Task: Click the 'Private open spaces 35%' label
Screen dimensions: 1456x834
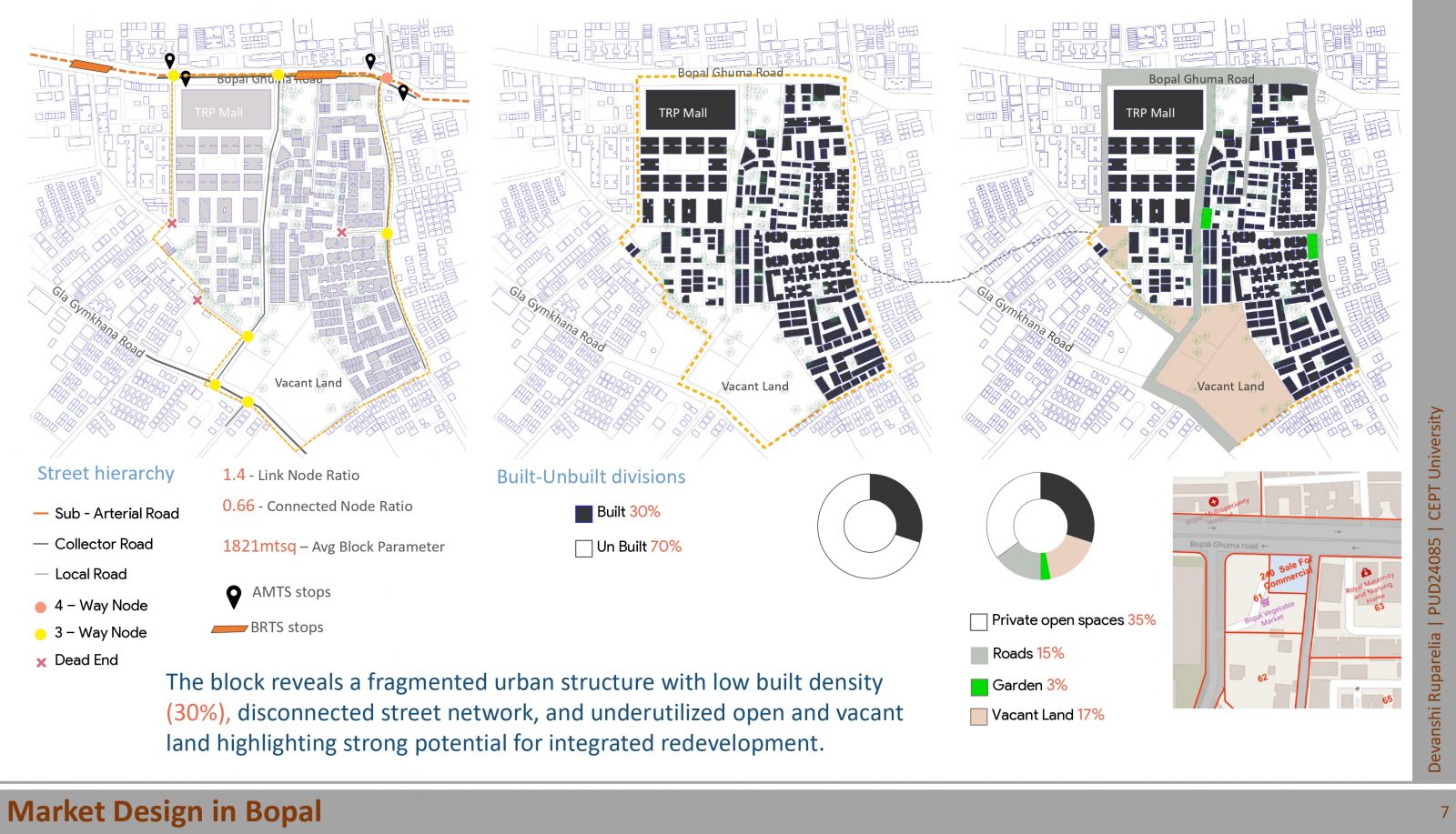Action: pyautogui.click(x=1074, y=620)
